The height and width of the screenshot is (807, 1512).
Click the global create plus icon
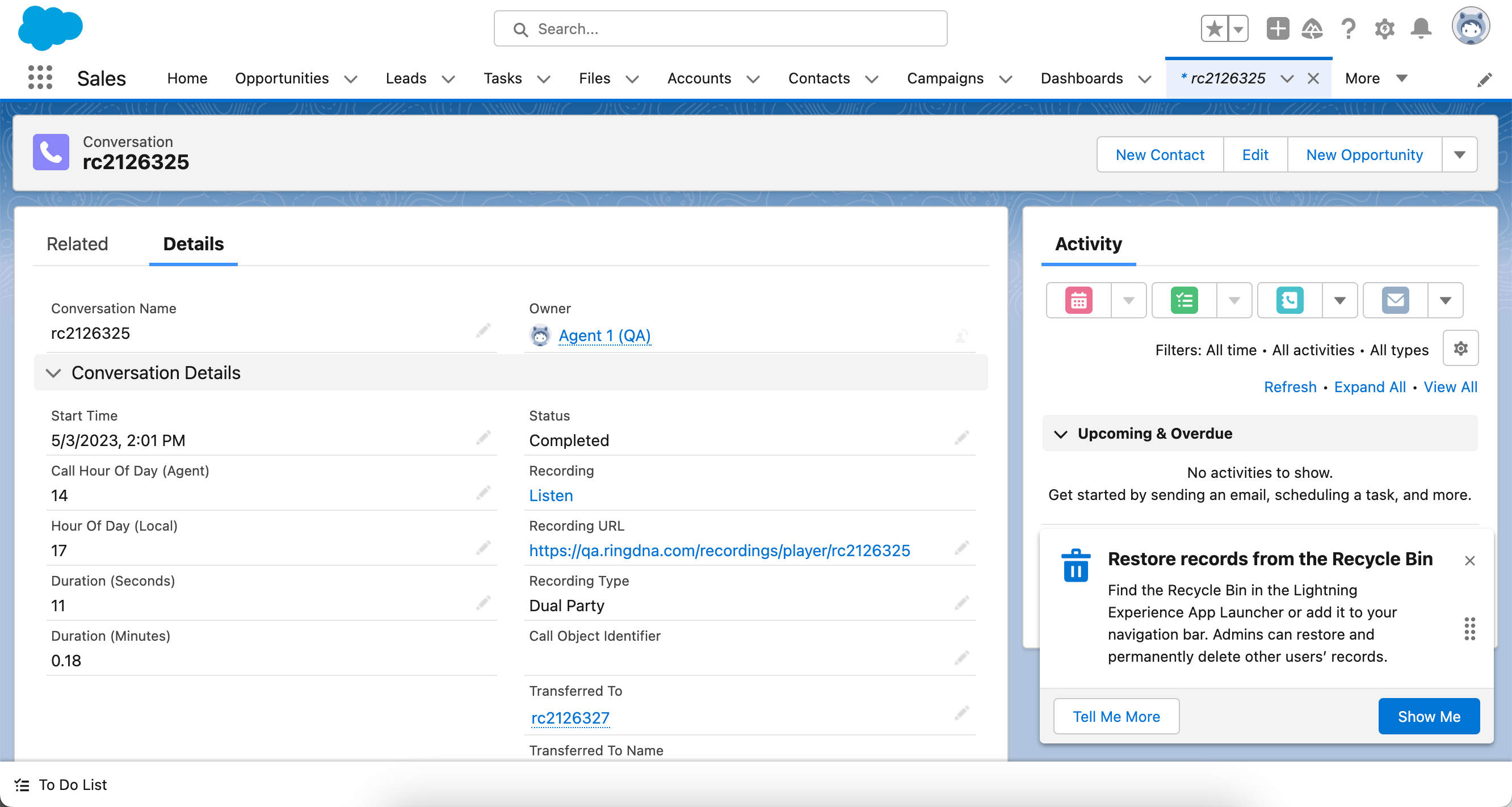[1277, 29]
